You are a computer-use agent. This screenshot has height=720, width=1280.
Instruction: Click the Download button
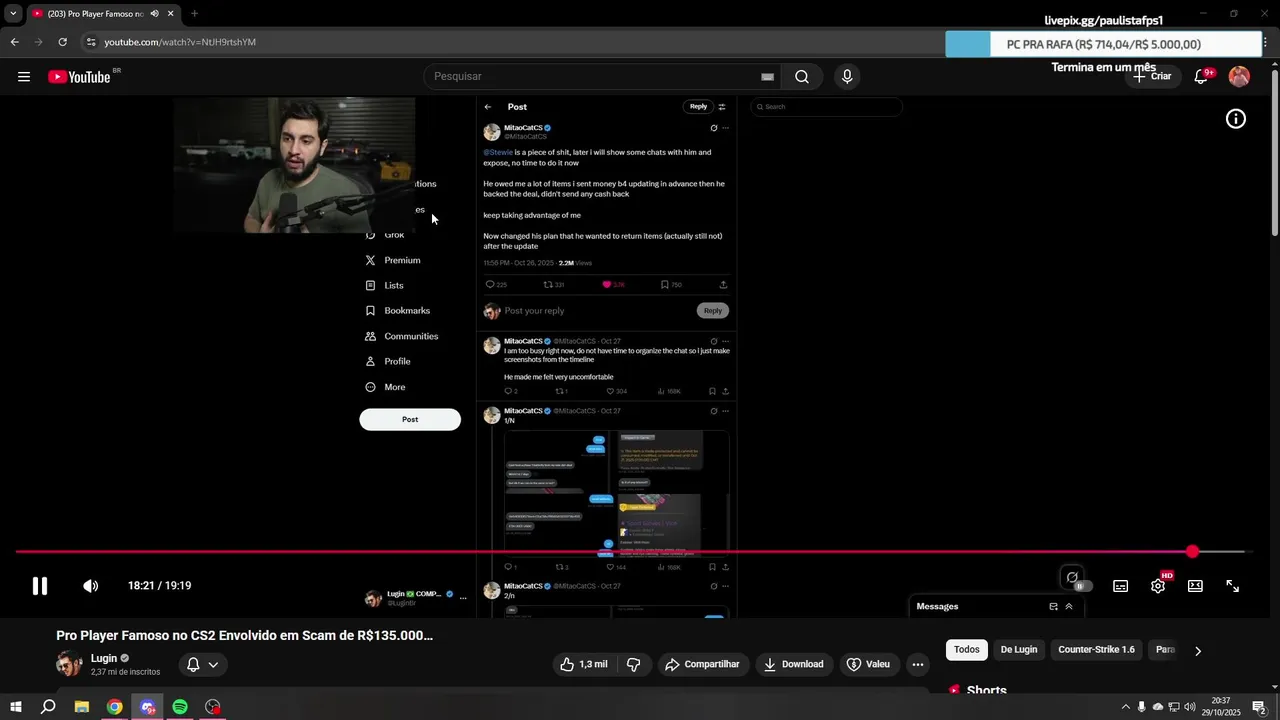point(794,664)
